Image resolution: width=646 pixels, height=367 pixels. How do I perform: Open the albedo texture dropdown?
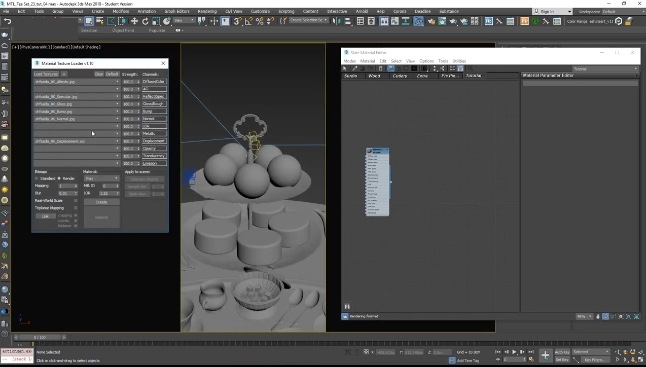coord(77,82)
